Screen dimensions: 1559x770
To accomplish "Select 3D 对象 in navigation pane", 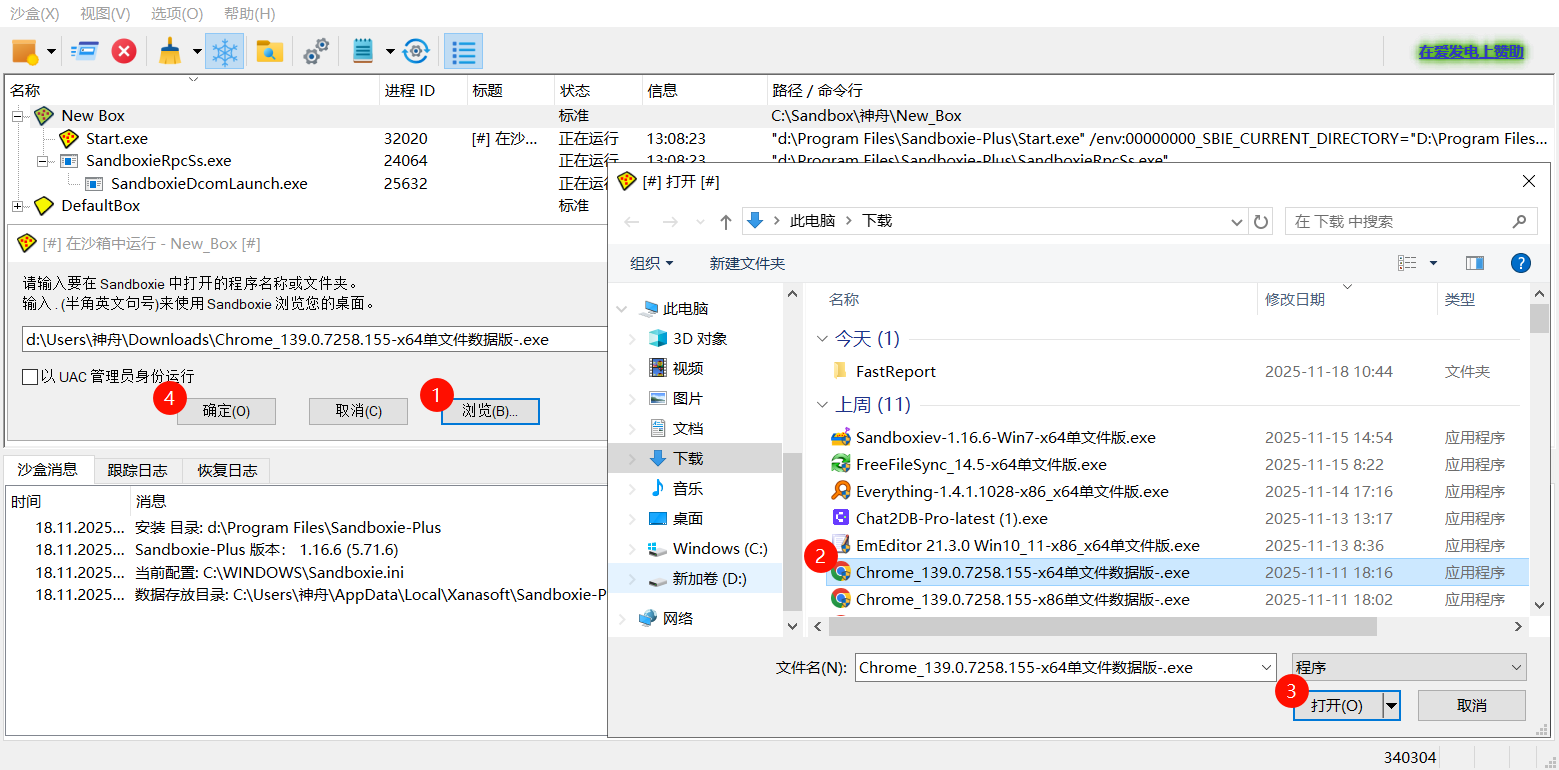I will click(x=699, y=339).
